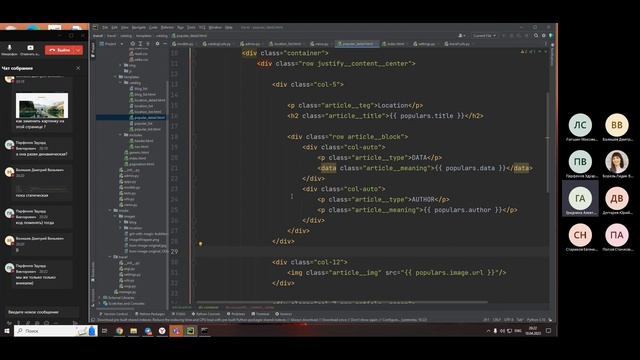
Task: Click participant avatar ПА
Action: (x=617, y=235)
